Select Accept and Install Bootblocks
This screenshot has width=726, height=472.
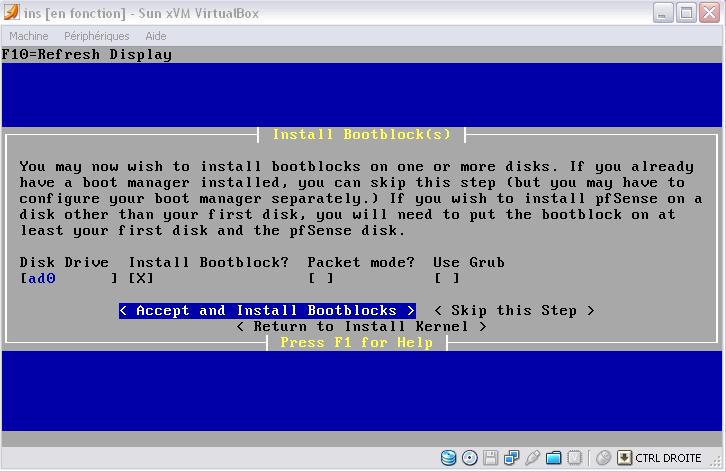266,311
